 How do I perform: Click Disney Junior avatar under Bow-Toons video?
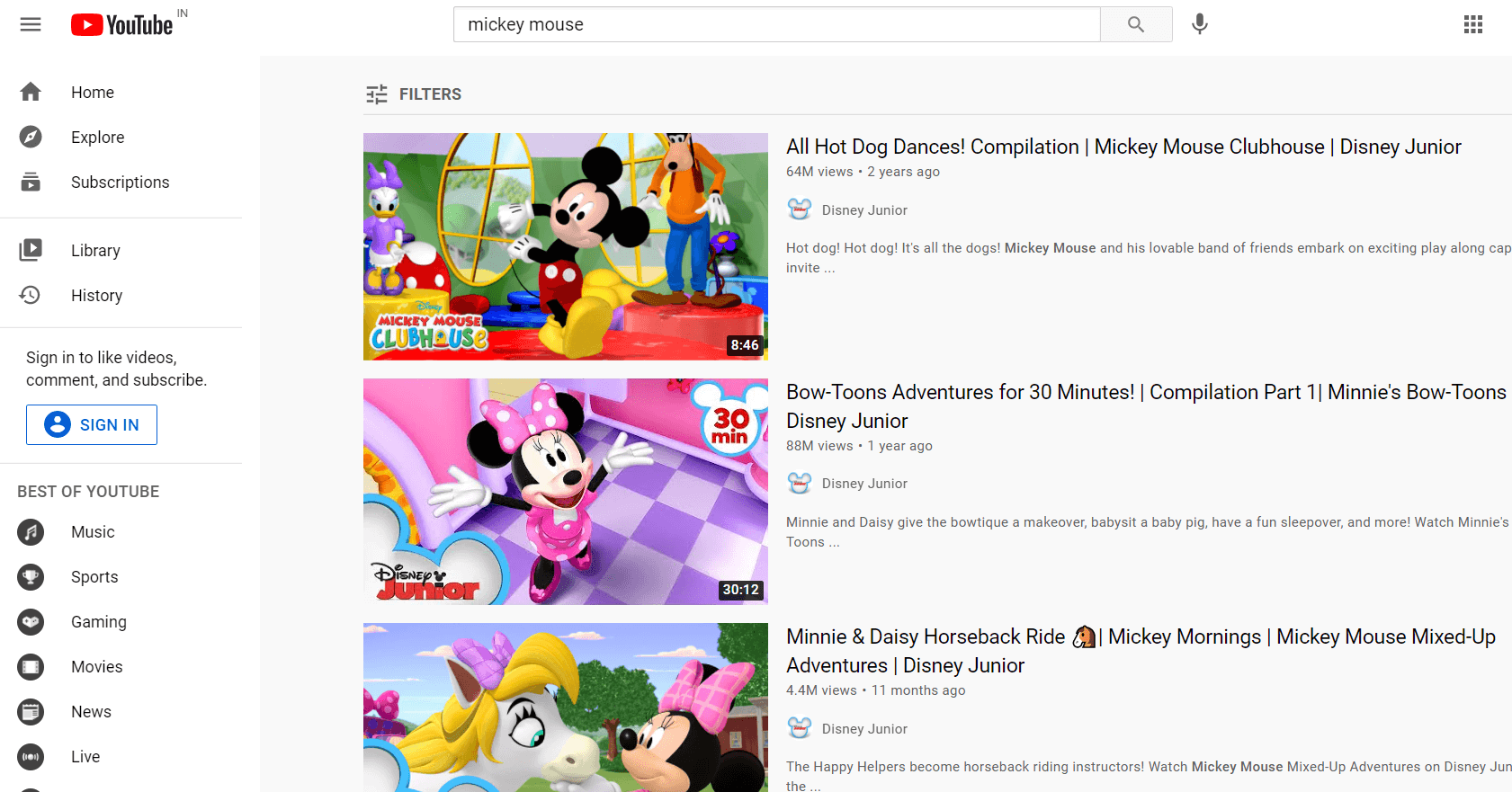click(x=799, y=483)
